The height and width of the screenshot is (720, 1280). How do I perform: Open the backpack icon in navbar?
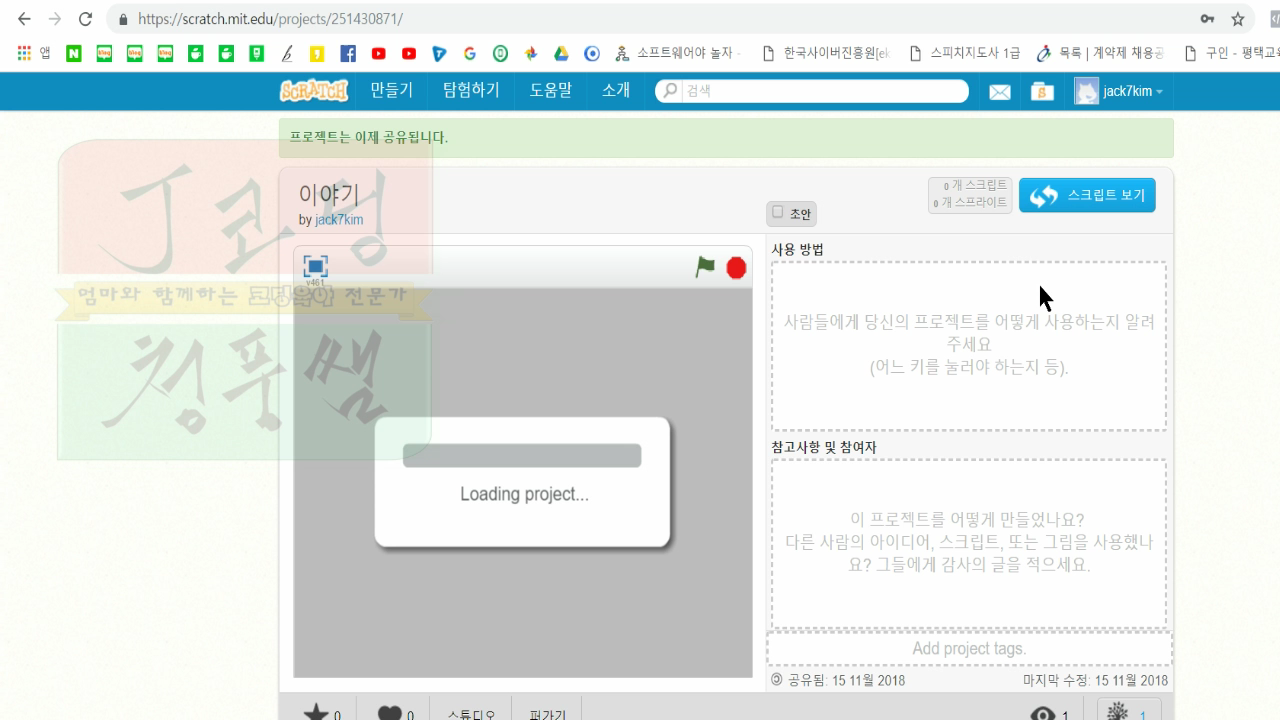pyautogui.click(x=1041, y=91)
